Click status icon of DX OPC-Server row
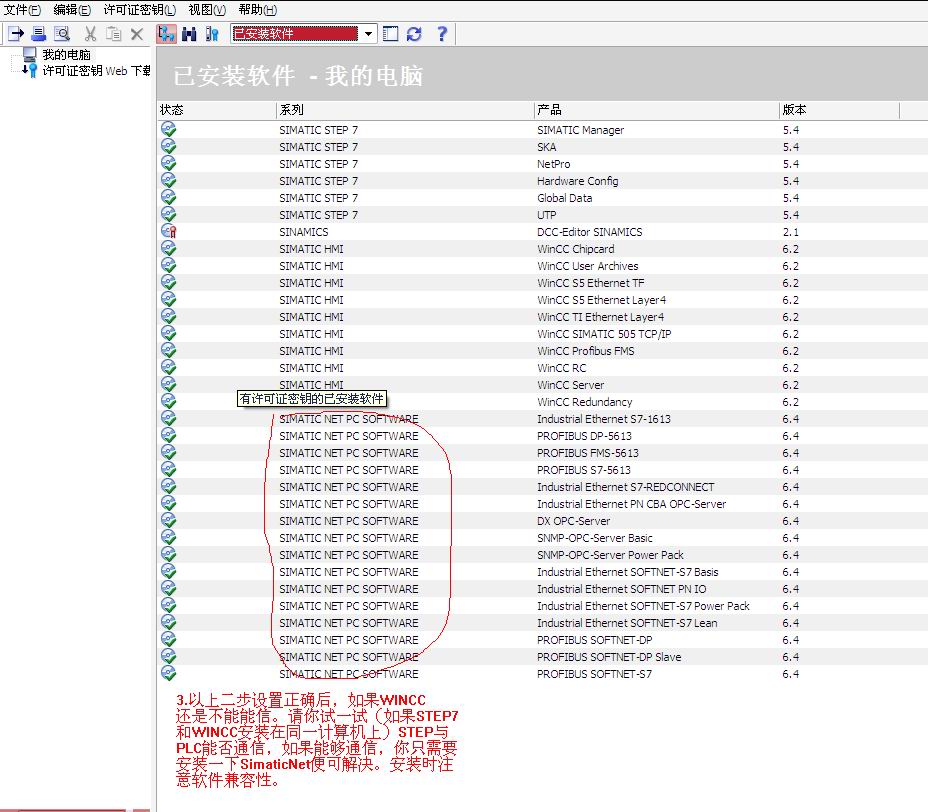Screen dimensions: 928x812 click(169, 521)
